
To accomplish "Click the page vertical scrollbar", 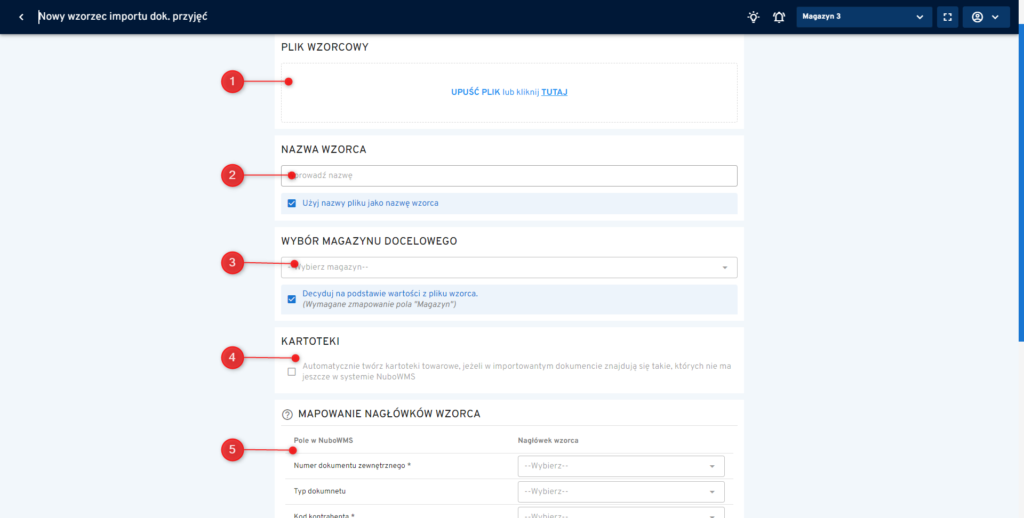I will pos(1020,200).
